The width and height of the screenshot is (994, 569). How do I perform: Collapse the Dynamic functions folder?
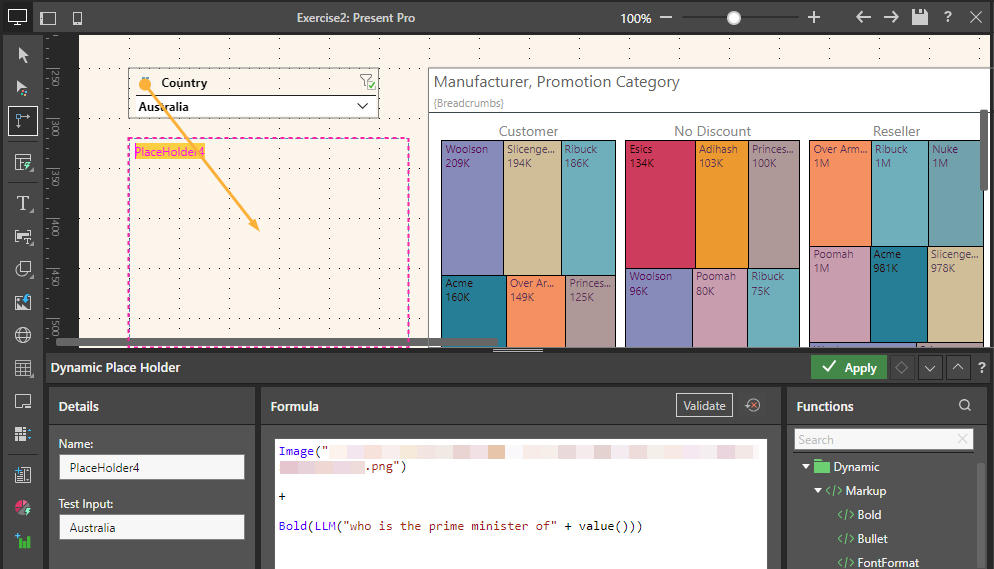click(806, 467)
